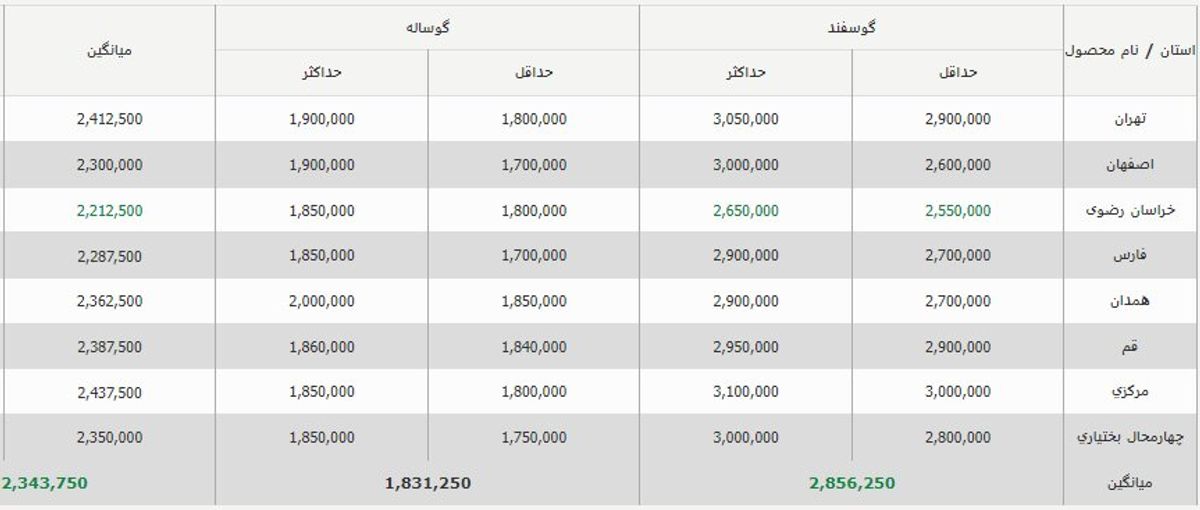1200x510 pixels.
Task: Select the مرکزي row label
Action: (1130, 393)
